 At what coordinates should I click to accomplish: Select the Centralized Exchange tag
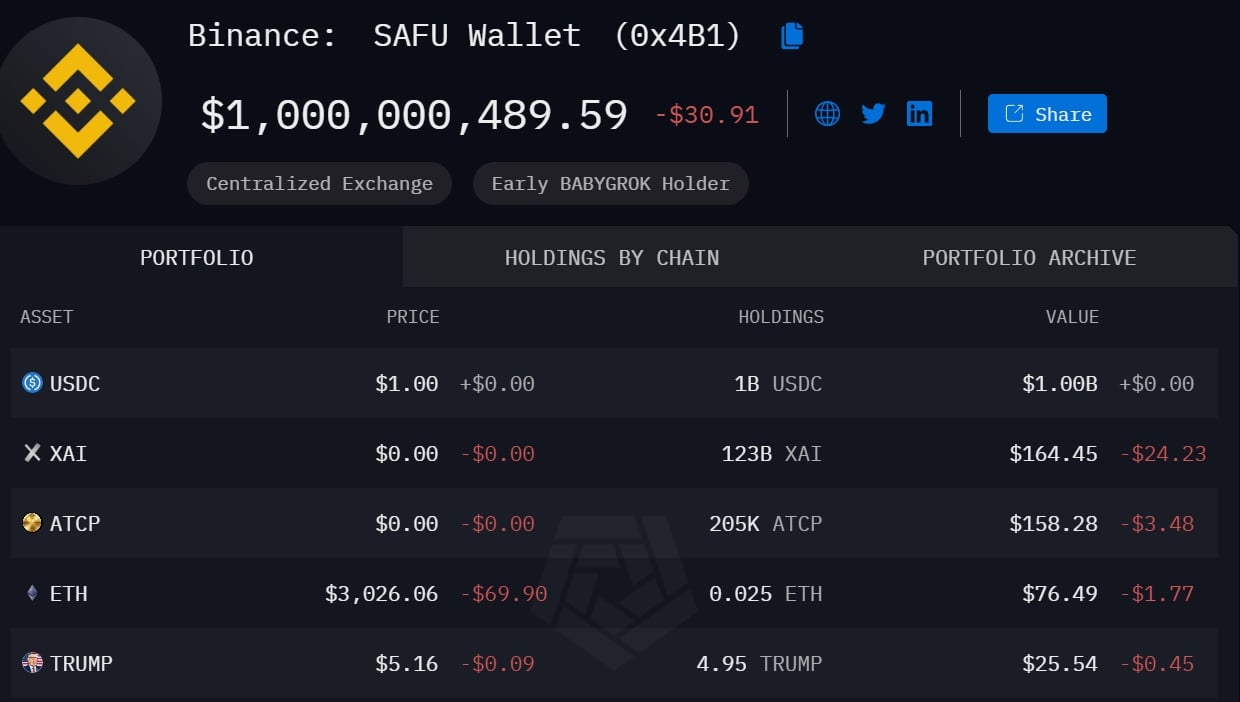[x=319, y=184]
